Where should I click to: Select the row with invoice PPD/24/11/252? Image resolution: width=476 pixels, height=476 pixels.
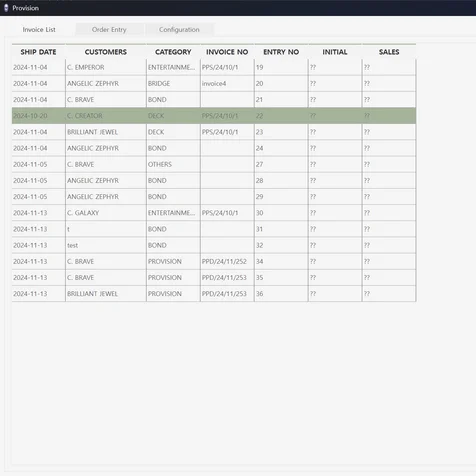pyautogui.click(x=214, y=261)
